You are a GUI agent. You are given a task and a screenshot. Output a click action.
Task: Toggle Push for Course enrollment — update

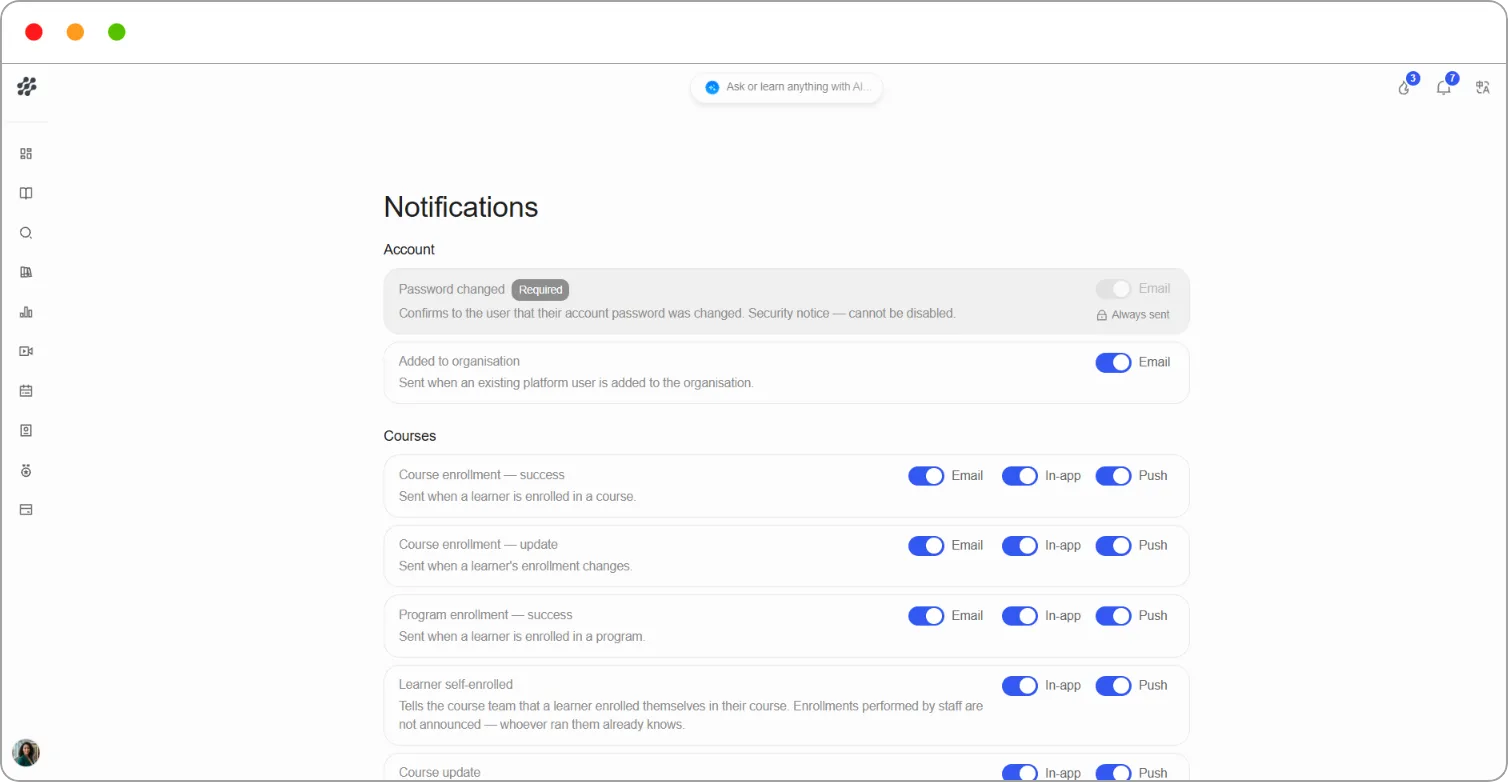(1113, 546)
